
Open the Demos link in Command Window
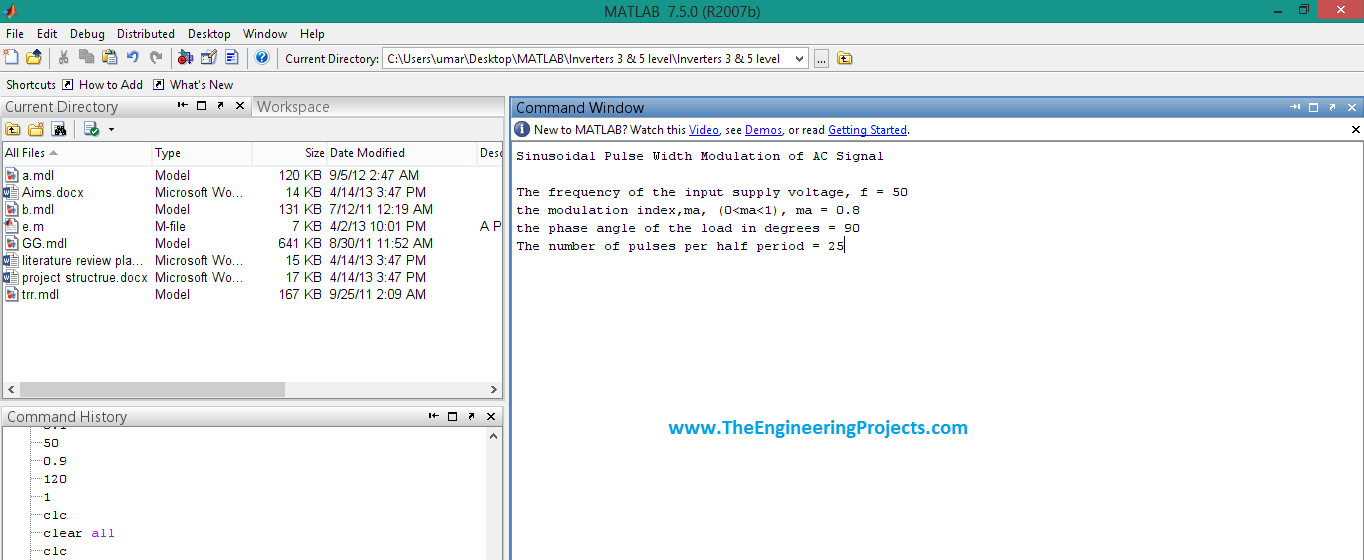click(x=763, y=130)
